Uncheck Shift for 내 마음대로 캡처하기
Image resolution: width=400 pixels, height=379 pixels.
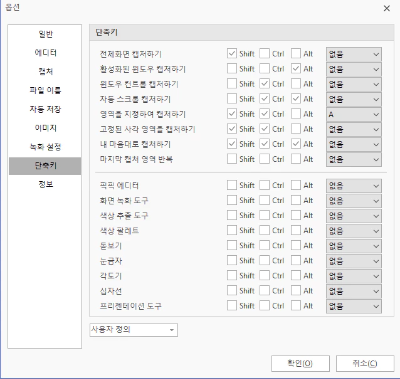tap(232, 144)
